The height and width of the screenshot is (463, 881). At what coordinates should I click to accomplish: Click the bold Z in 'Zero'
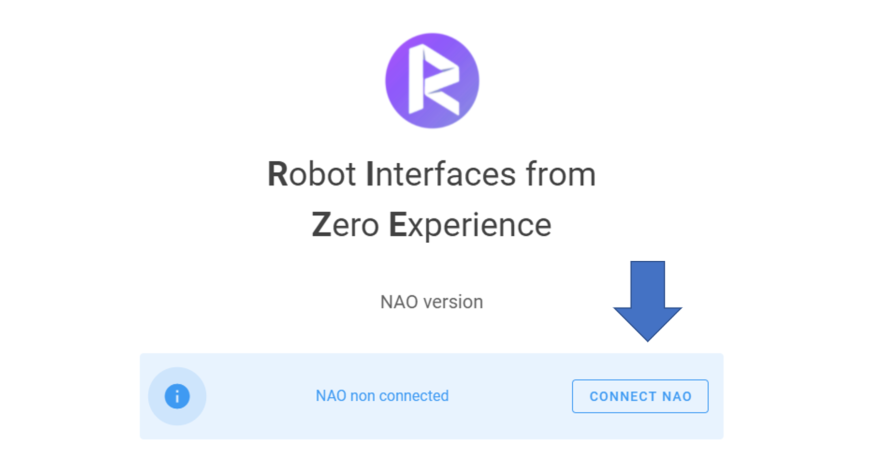322,225
